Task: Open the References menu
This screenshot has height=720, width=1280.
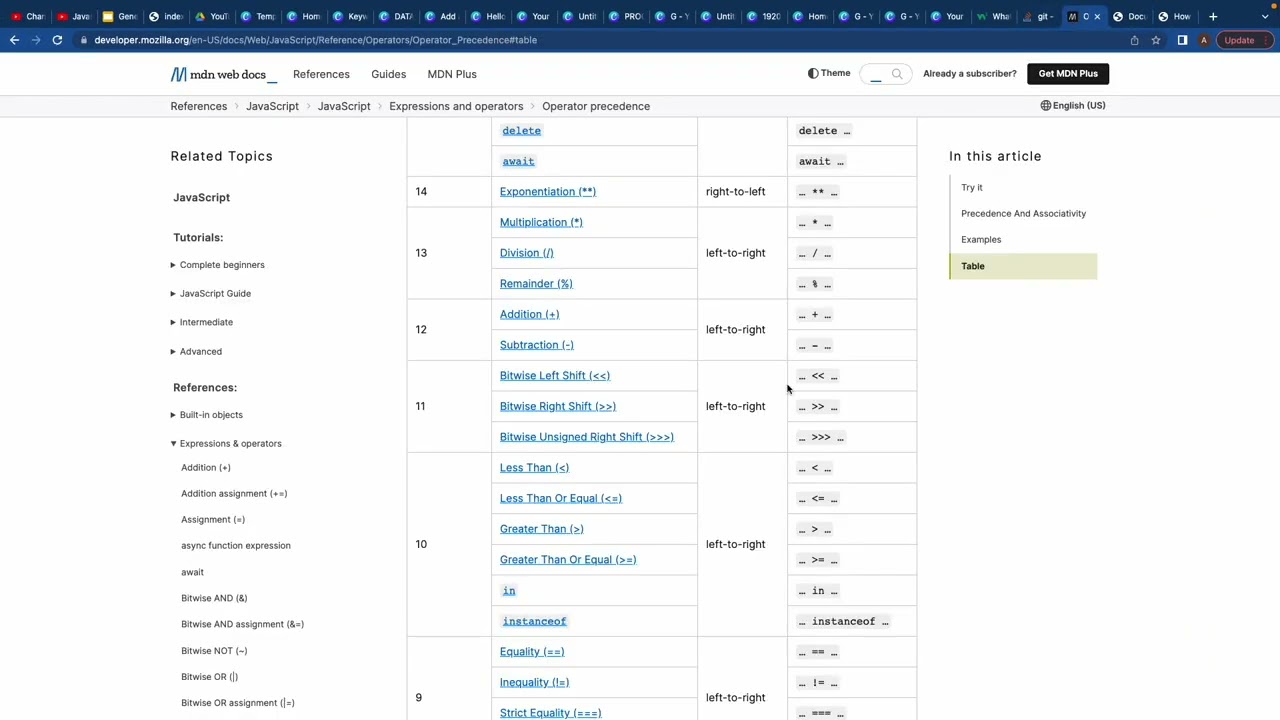Action: point(321,74)
